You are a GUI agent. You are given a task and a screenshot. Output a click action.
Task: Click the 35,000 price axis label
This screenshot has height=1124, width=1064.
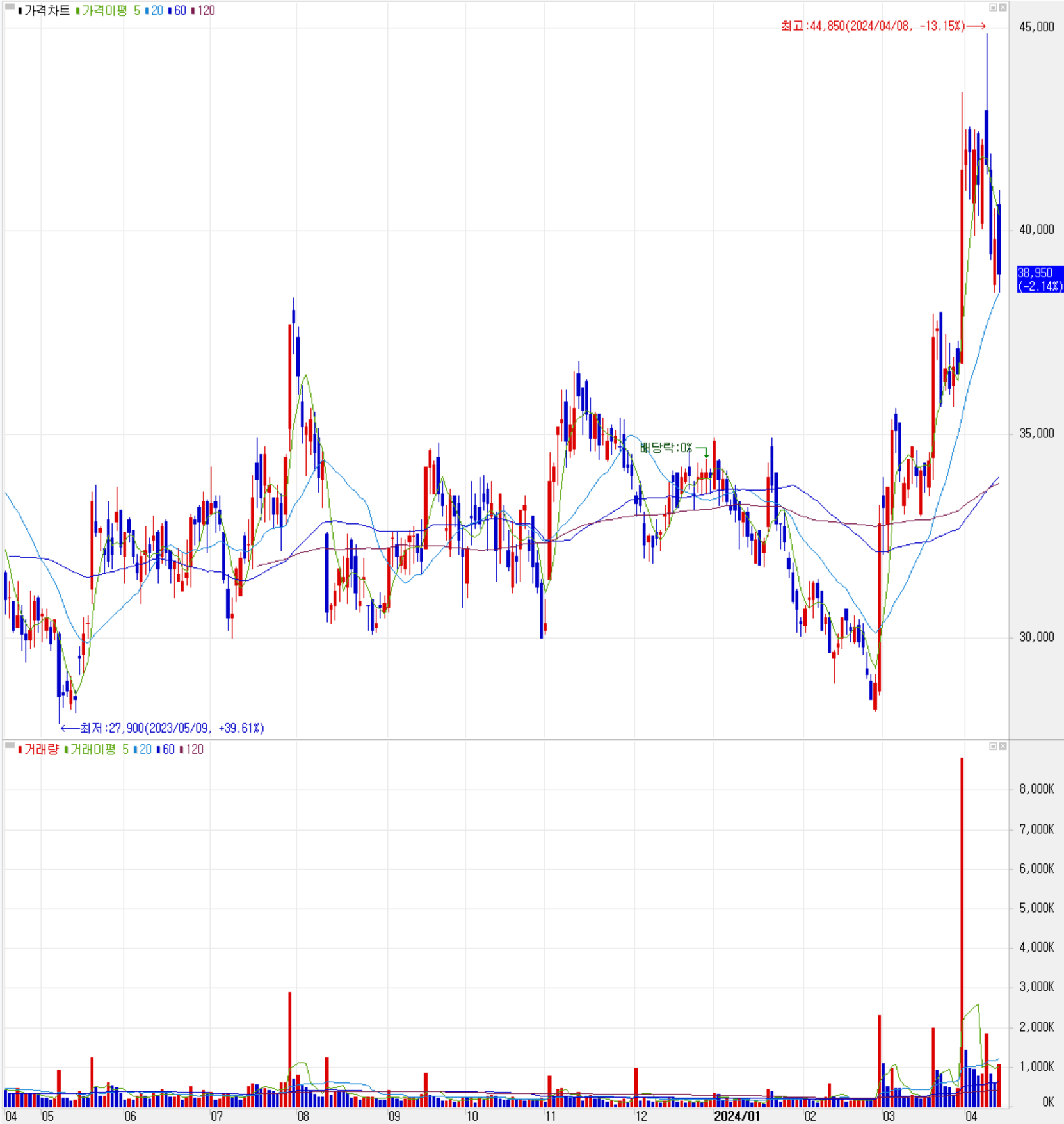click(1036, 434)
